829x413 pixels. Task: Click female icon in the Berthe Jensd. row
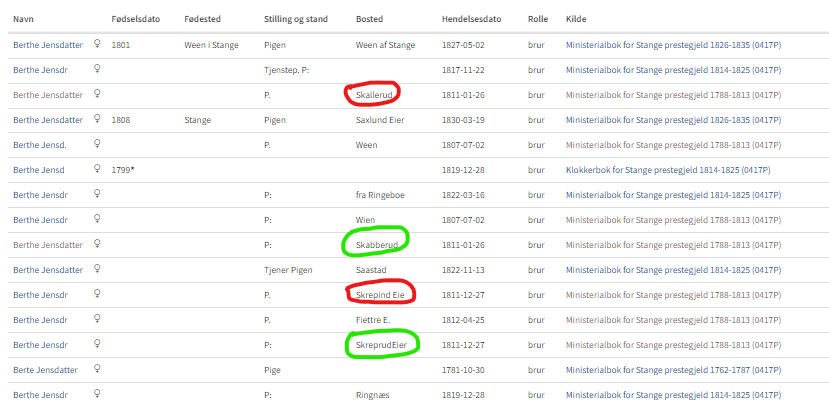97,144
